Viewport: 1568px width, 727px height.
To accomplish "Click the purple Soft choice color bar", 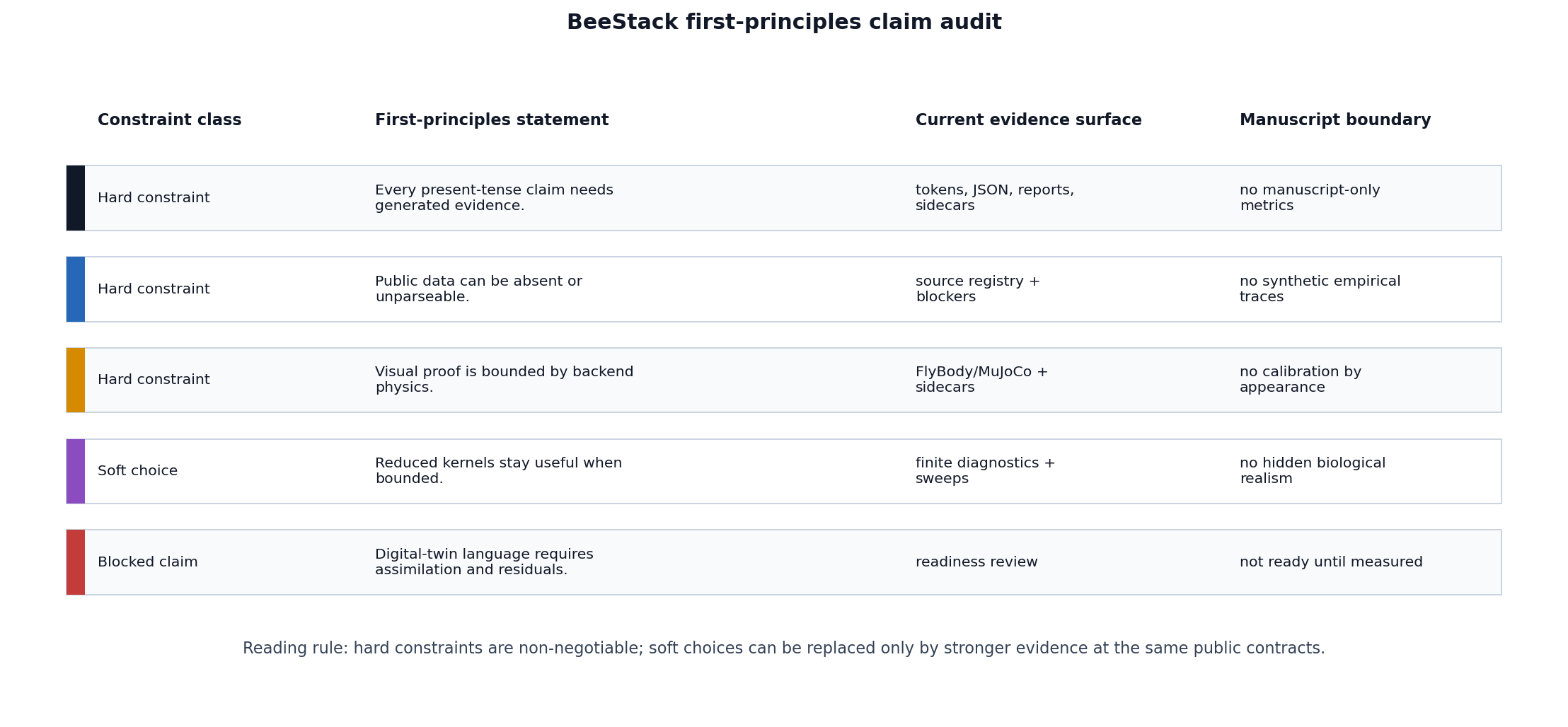I will click(x=76, y=471).
